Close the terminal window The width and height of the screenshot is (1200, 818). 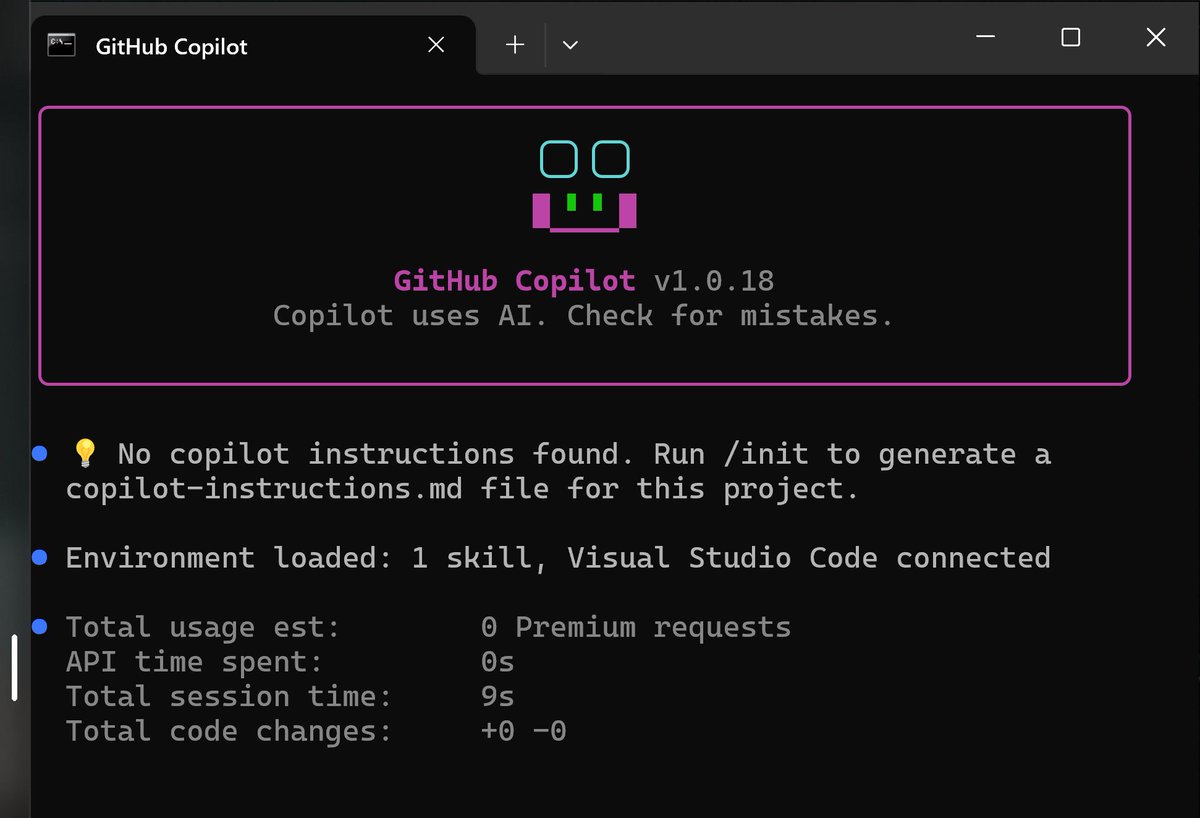tap(1156, 37)
